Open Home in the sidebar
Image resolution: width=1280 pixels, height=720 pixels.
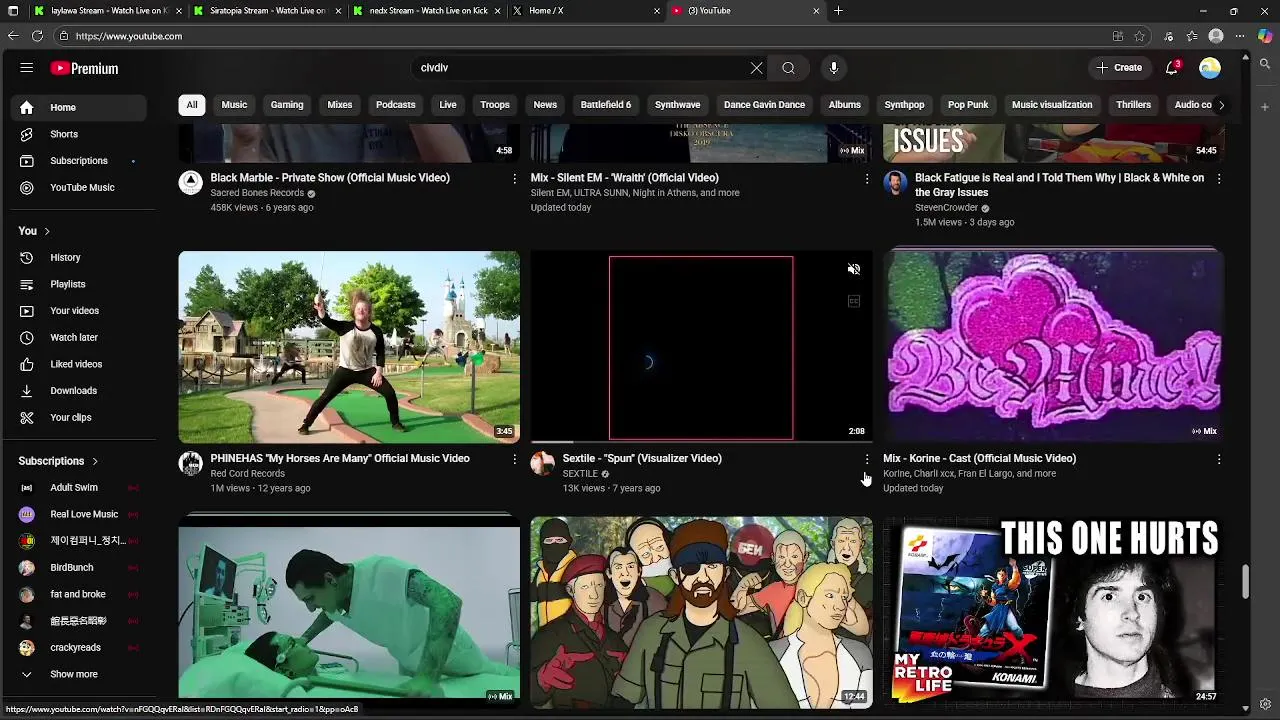[80, 107]
